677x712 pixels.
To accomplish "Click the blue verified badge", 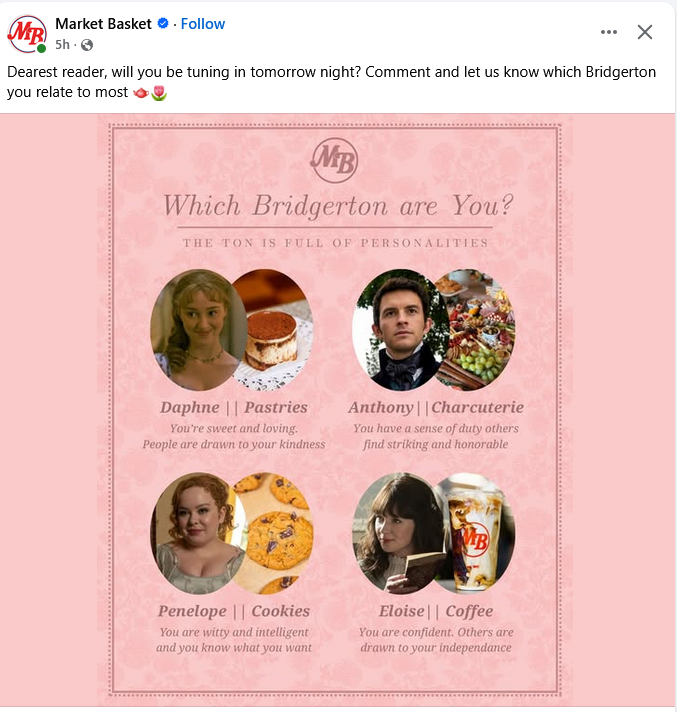I will [x=163, y=24].
